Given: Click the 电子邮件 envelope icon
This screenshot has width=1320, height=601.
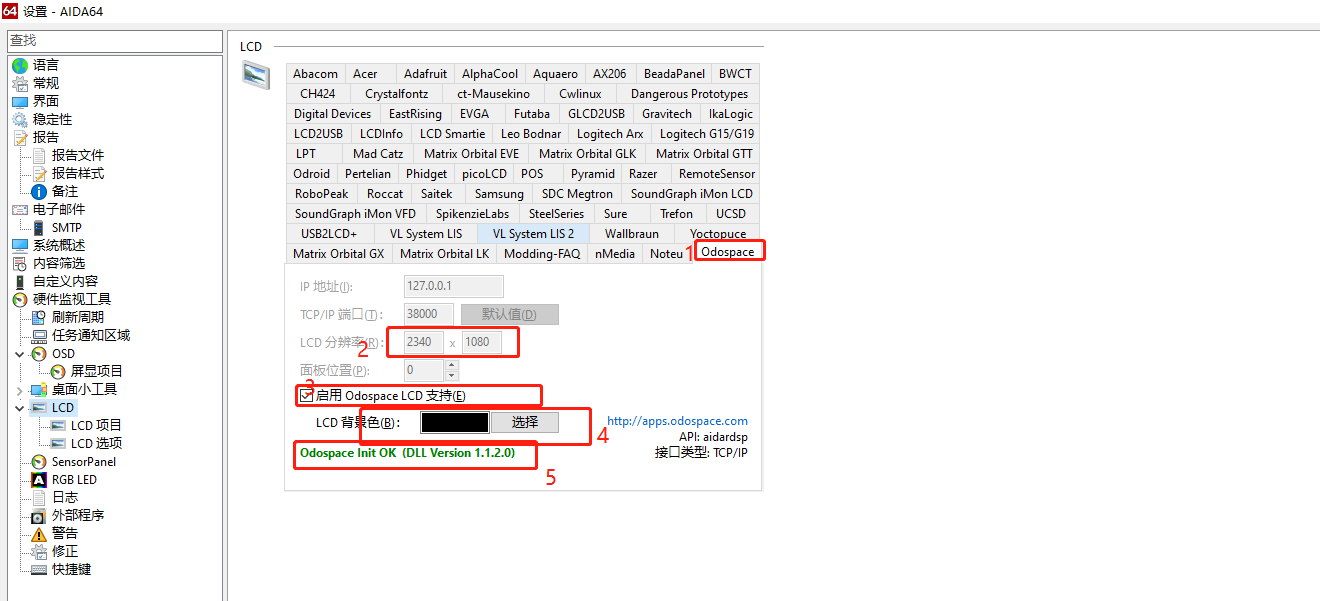Looking at the screenshot, I should pos(20,209).
